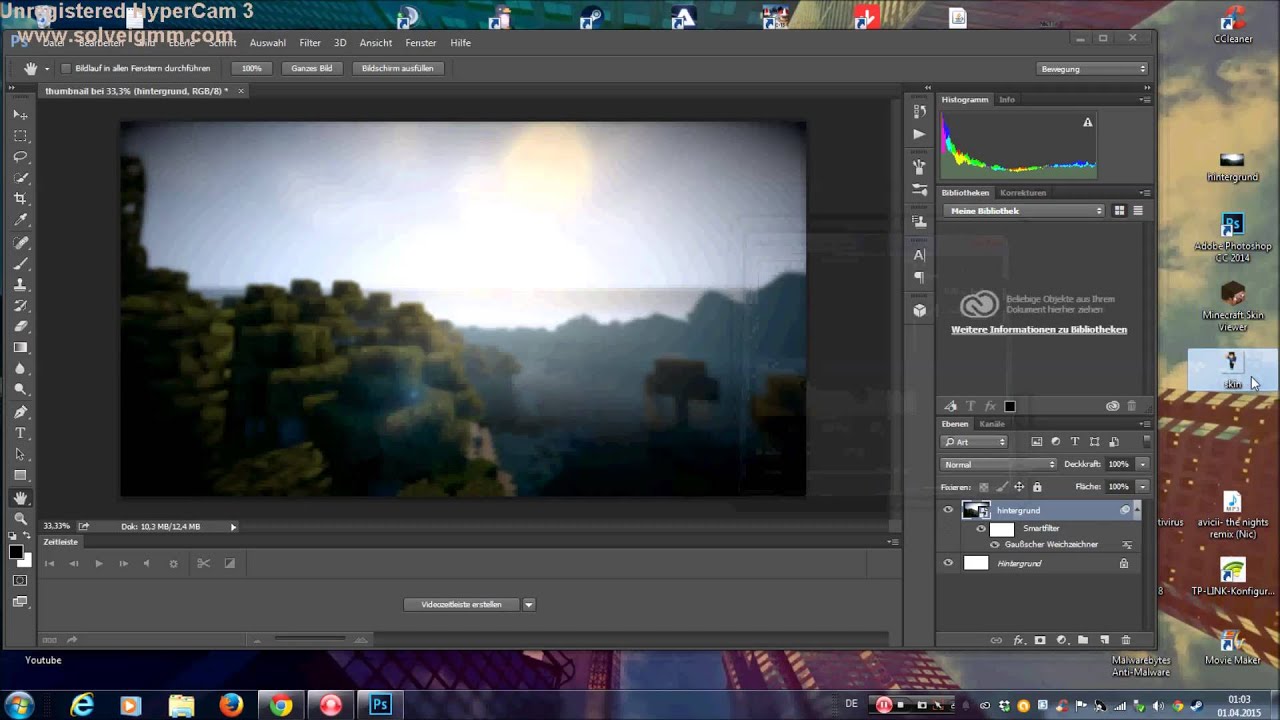The width and height of the screenshot is (1280, 720).
Task: Switch to the Kanäle tab
Action: (x=992, y=424)
